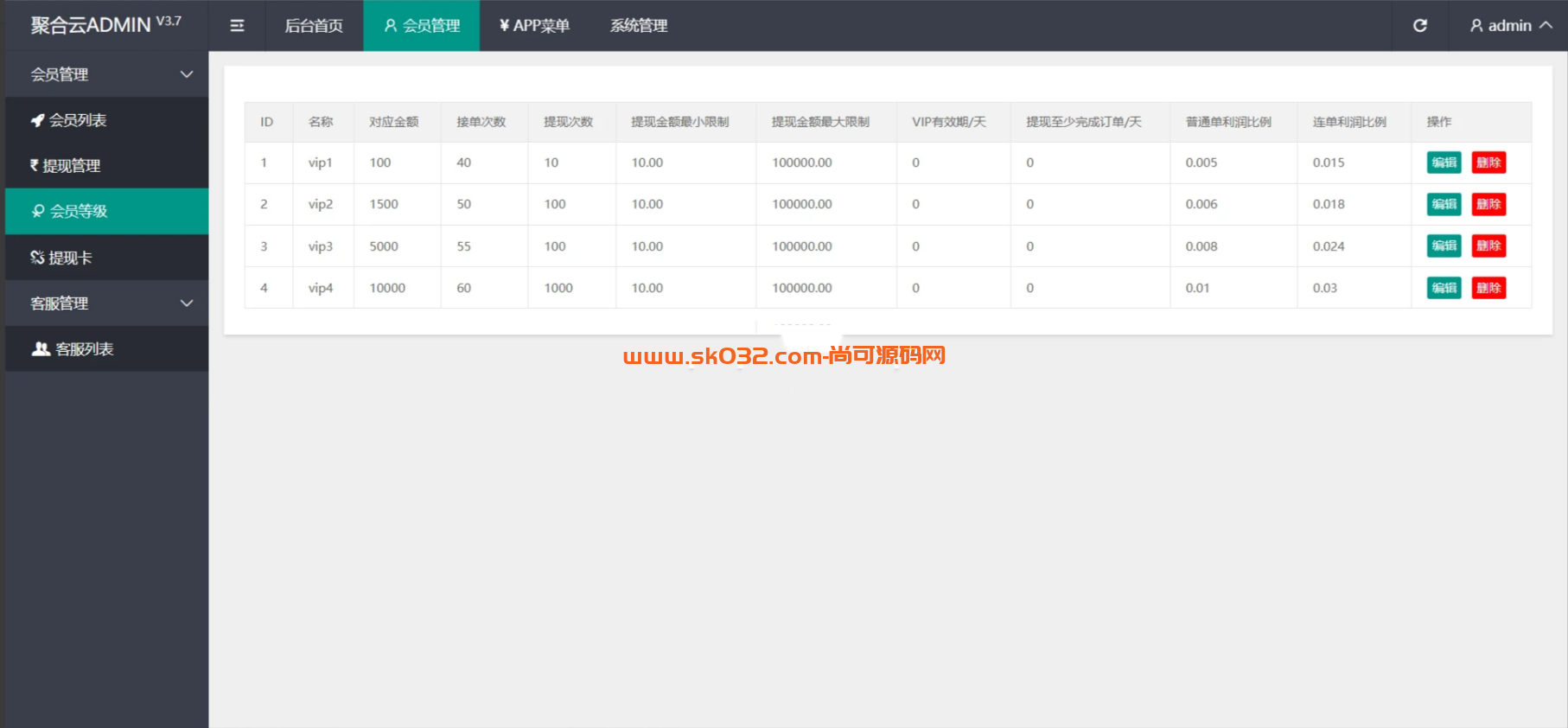This screenshot has height=728, width=1568.
Task: Click order count 40 in vip1 row
Action: pos(484,163)
